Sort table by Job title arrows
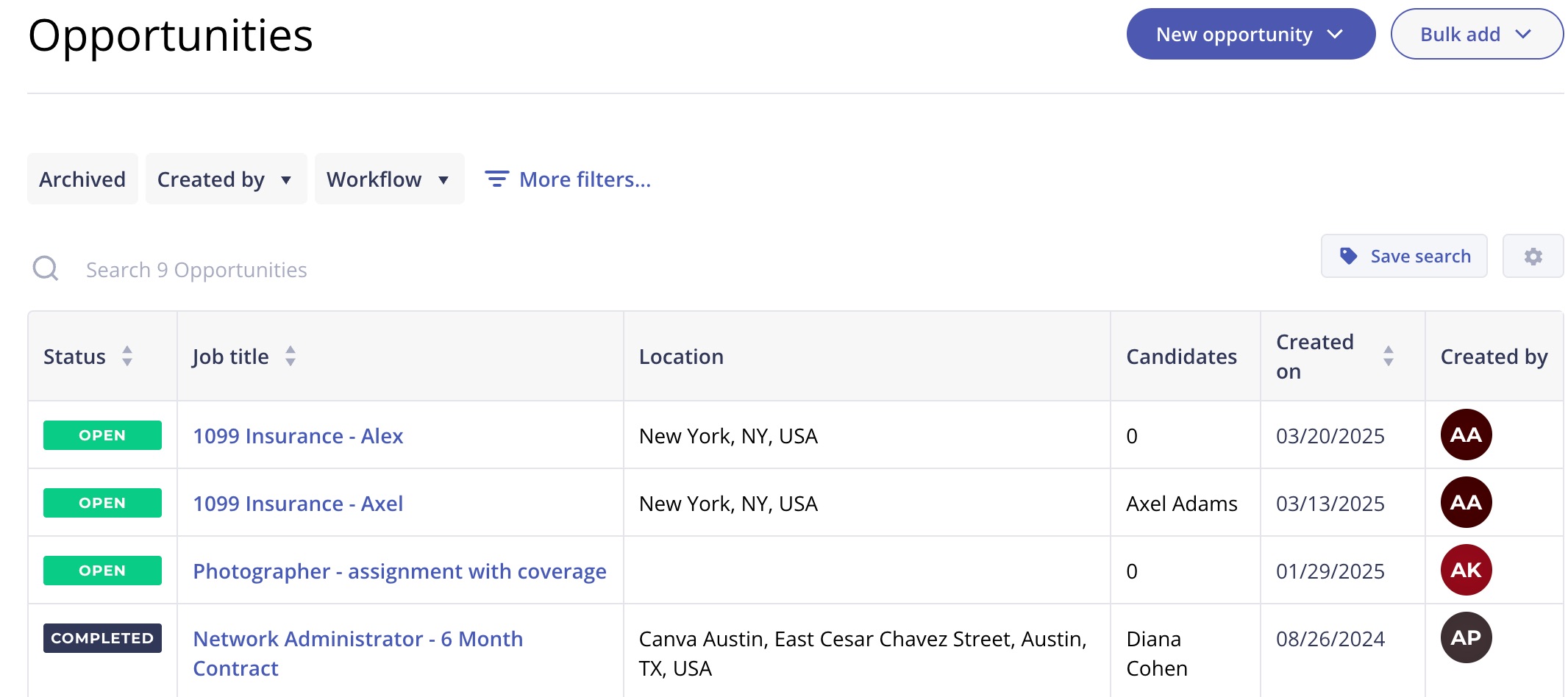1568x697 pixels. point(291,356)
